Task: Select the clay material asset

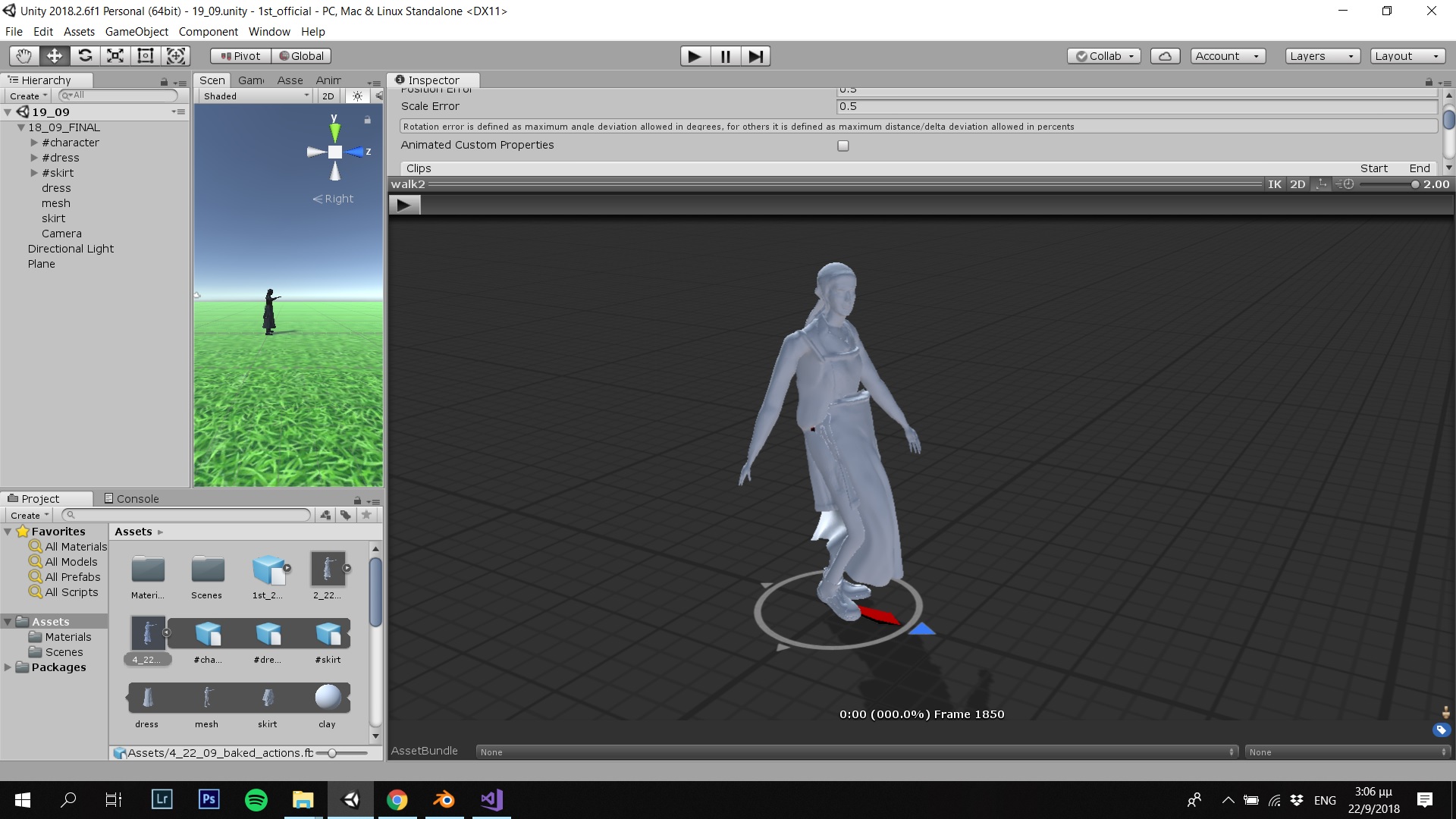Action: point(328,698)
